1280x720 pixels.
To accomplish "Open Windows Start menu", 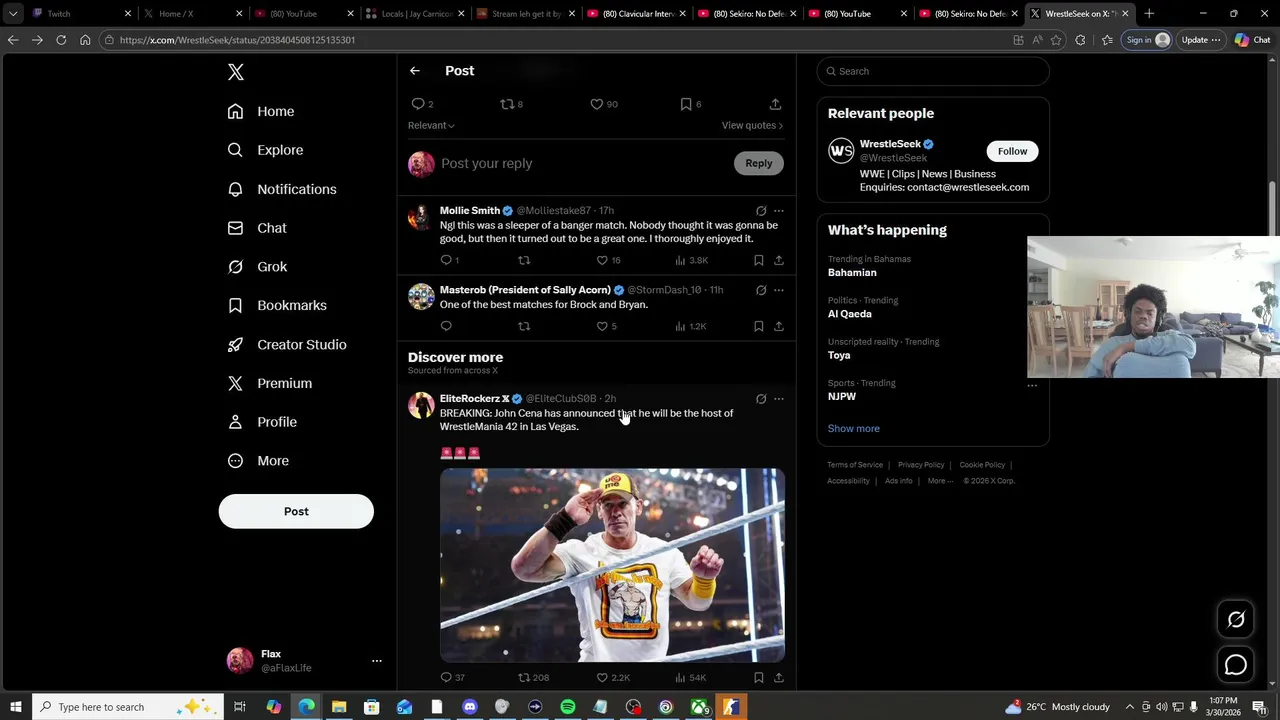I will (16, 707).
